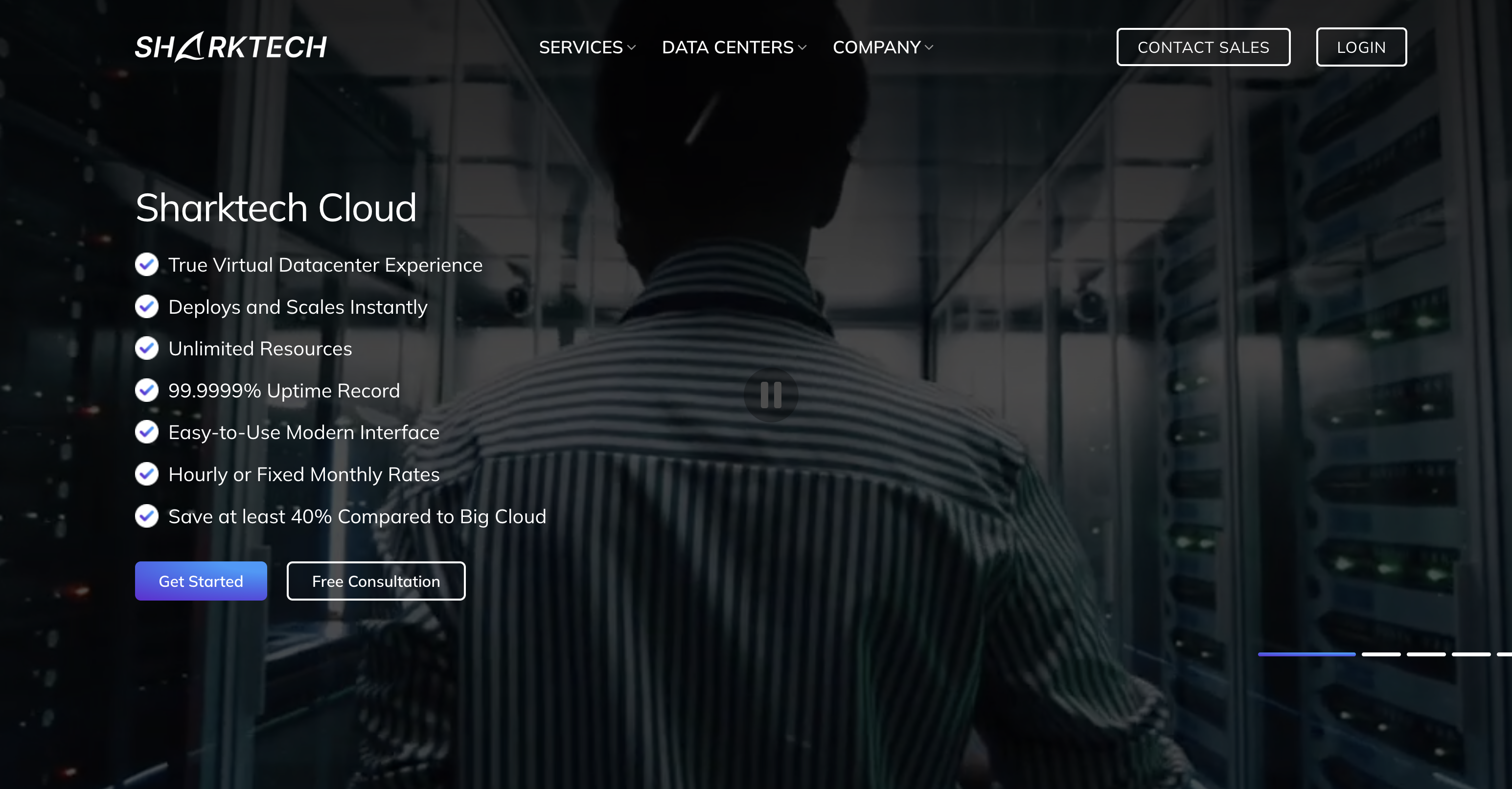The image size is (1512, 789).
Task: Expand the Data Centers chevron arrow
Action: [802, 47]
